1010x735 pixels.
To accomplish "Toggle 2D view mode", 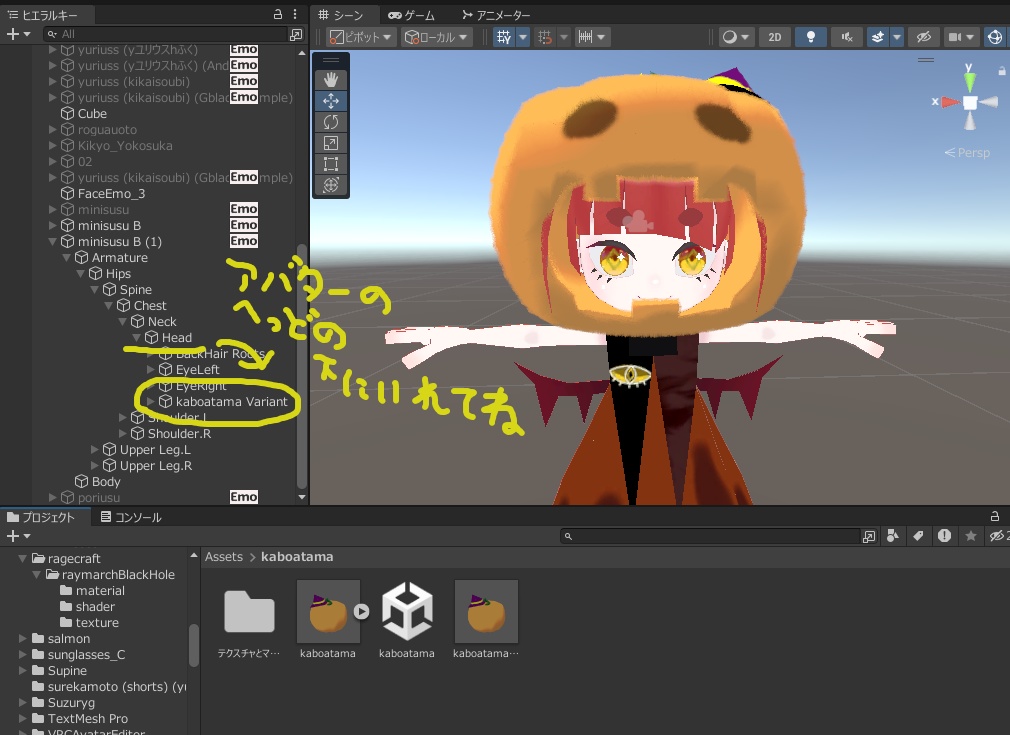I will 775,37.
